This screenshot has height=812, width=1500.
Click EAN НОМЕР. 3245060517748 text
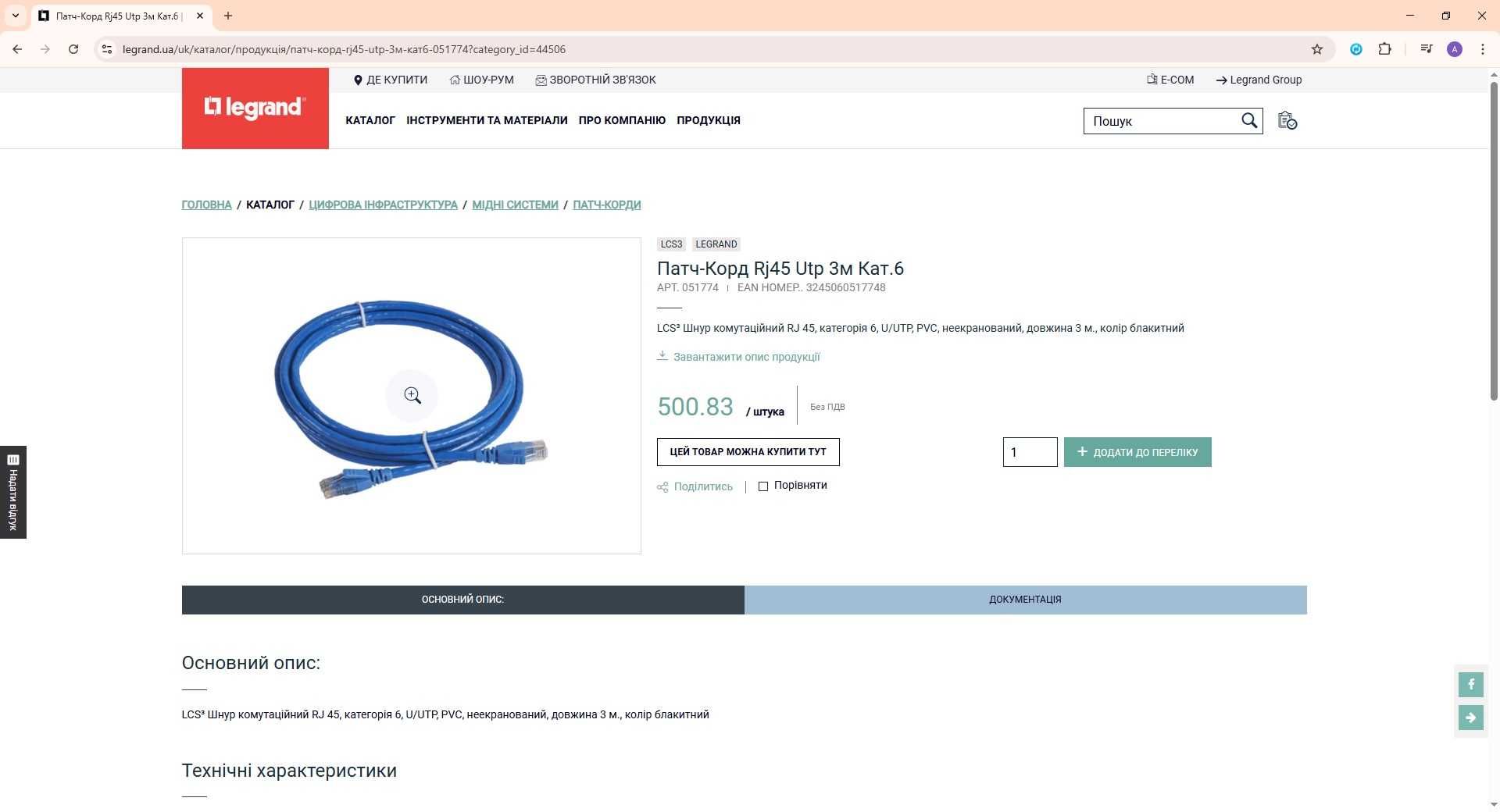point(811,287)
